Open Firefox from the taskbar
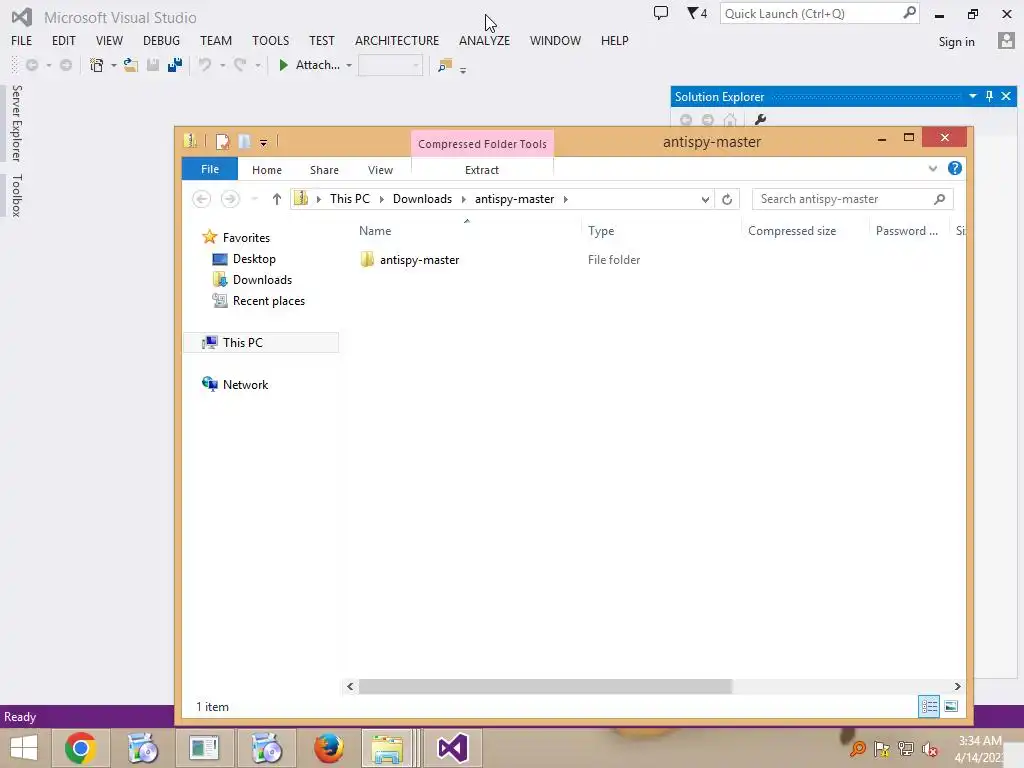Screen dimensions: 1024x768 click(x=328, y=748)
